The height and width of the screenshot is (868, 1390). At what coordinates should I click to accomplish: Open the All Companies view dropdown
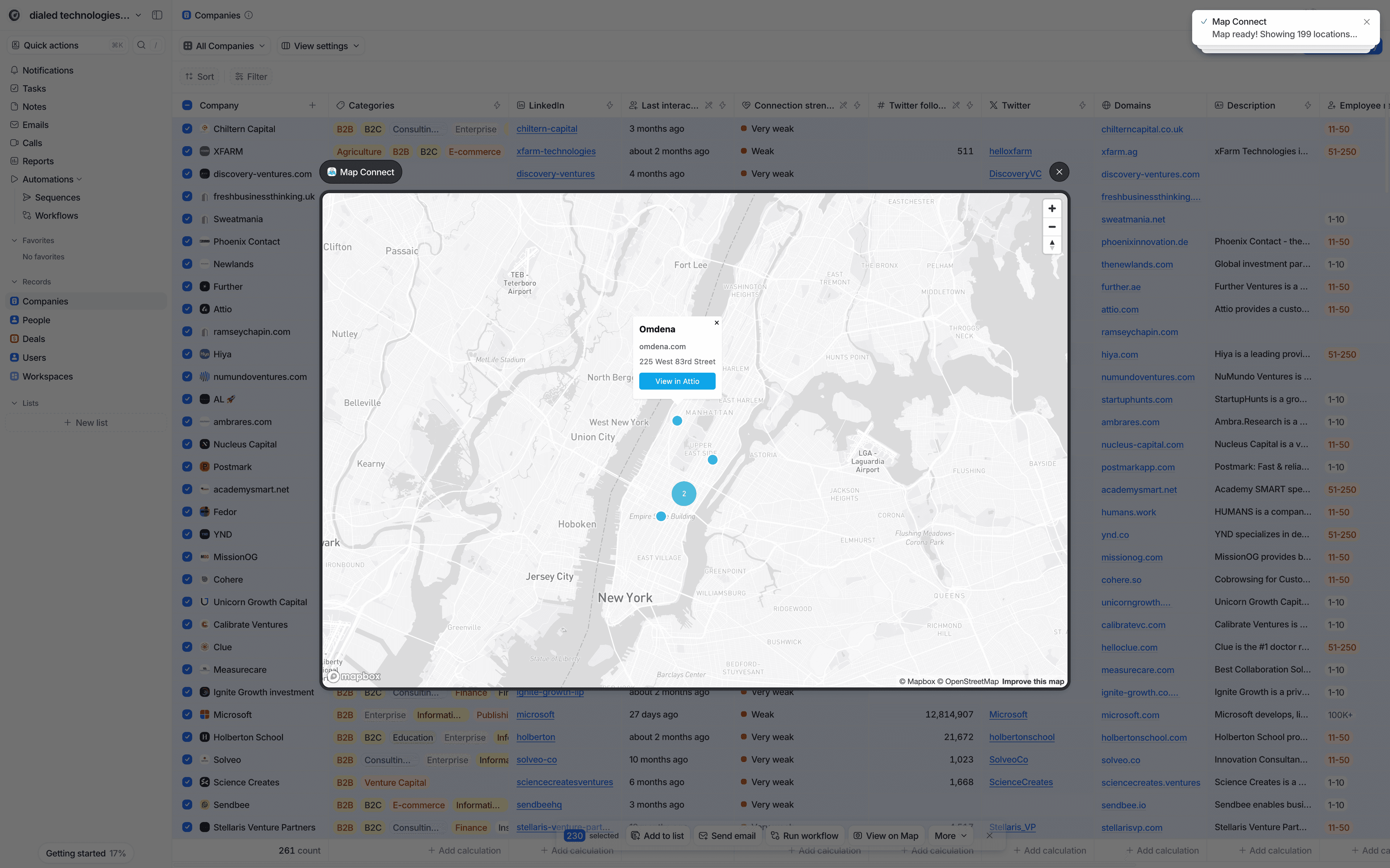pos(224,46)
